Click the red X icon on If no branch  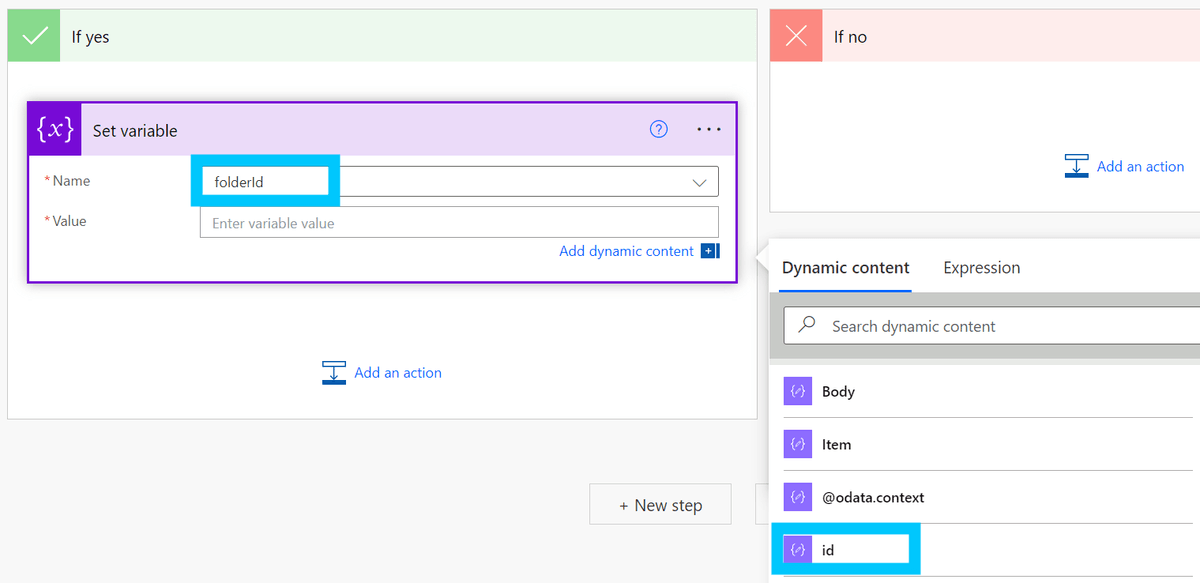click(x=795, y=36)
